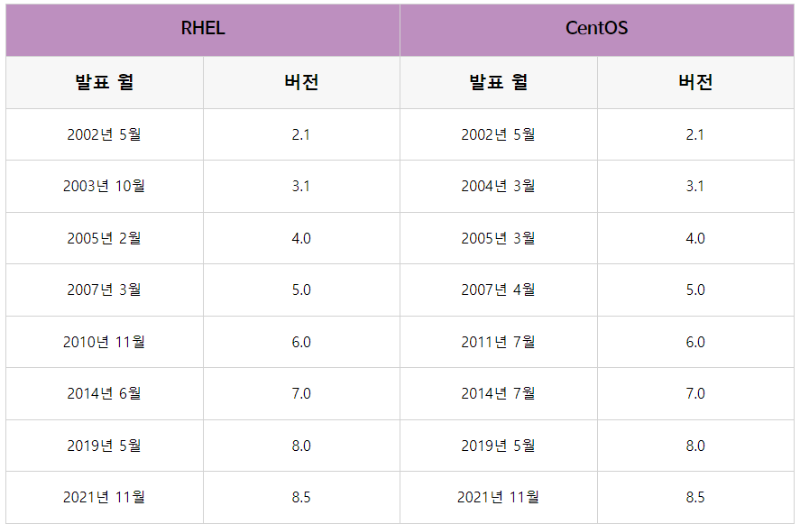Click CentOS version 6.0 cell
The width and height of the screenshot is (800, 529).
coord(696,342)
